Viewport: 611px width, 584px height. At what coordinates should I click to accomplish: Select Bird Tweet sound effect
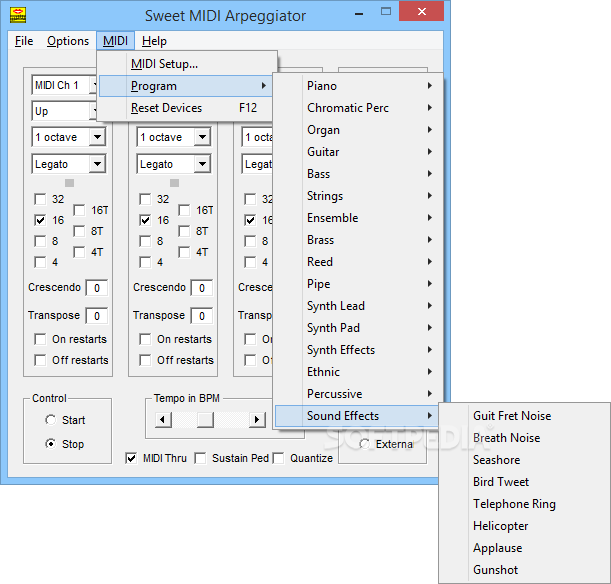click(524, 482)
